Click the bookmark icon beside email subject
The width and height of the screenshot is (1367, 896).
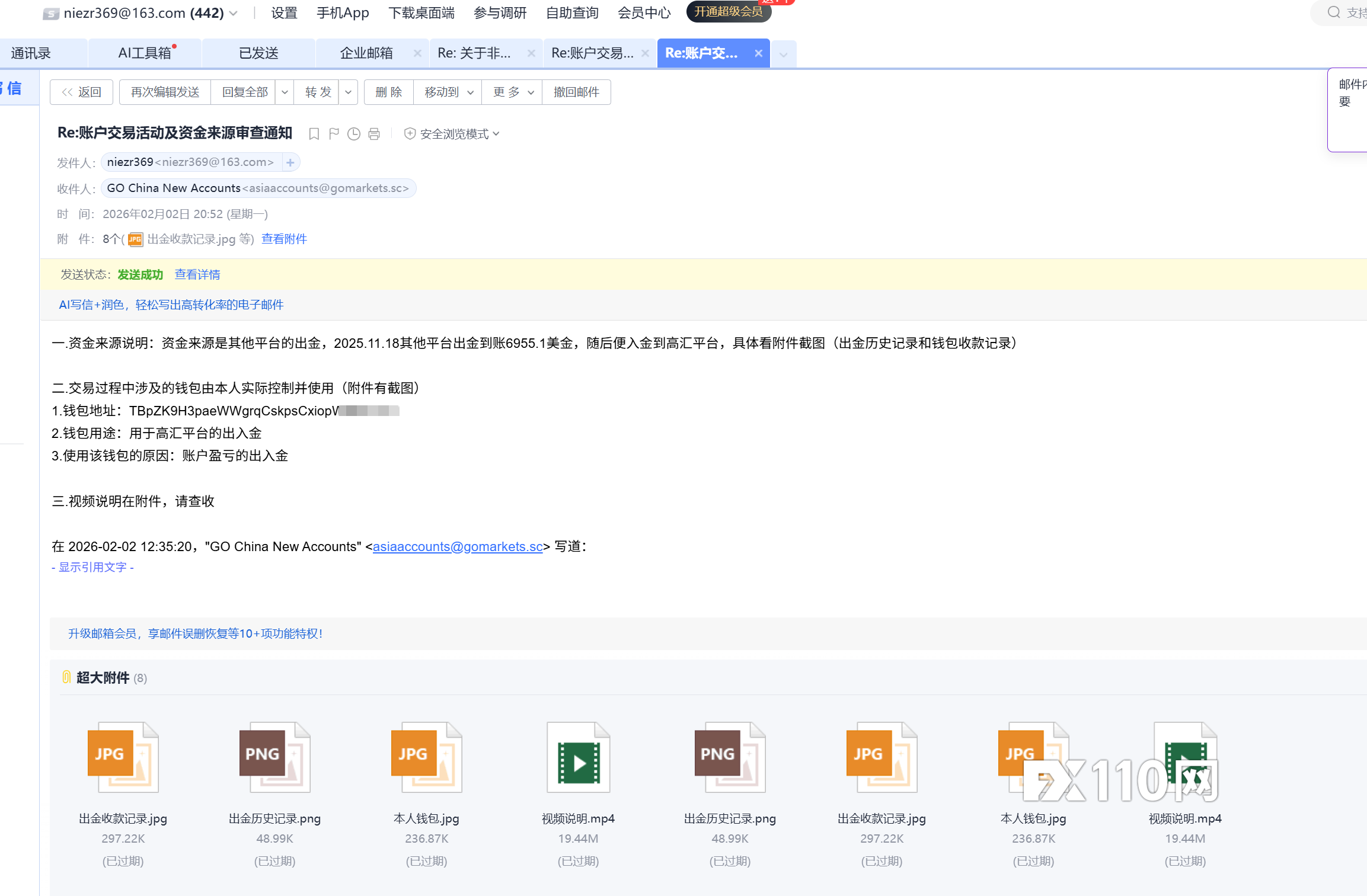(x=314, y=135)
